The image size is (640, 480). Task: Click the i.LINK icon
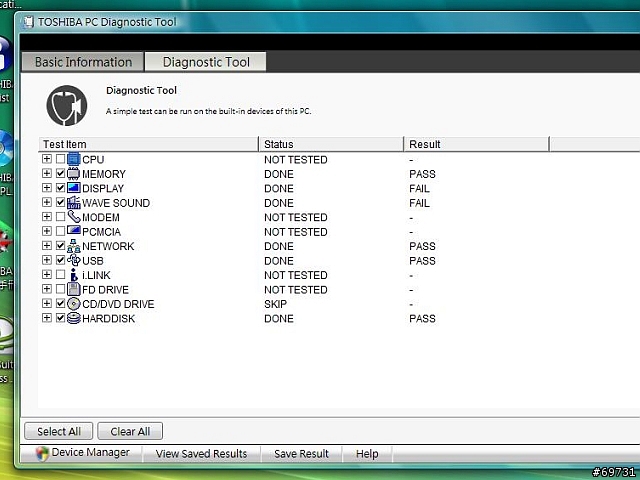tap(73, 275)
